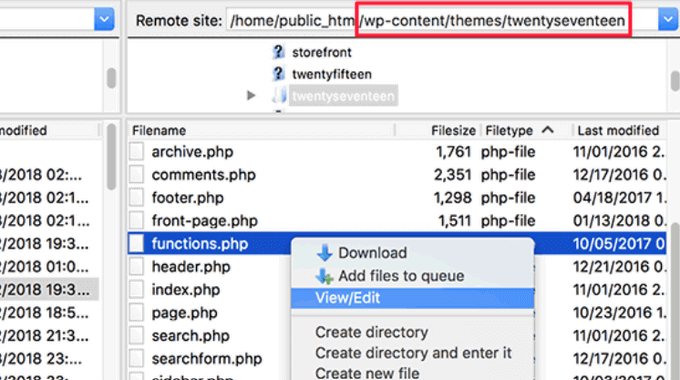
Task: Click the file icon beside archive.php
Action: click(x=136, y=152)
